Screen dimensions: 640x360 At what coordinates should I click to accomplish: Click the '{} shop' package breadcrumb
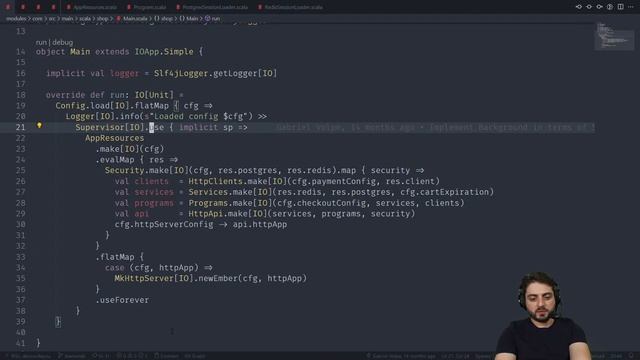point(163,18)
